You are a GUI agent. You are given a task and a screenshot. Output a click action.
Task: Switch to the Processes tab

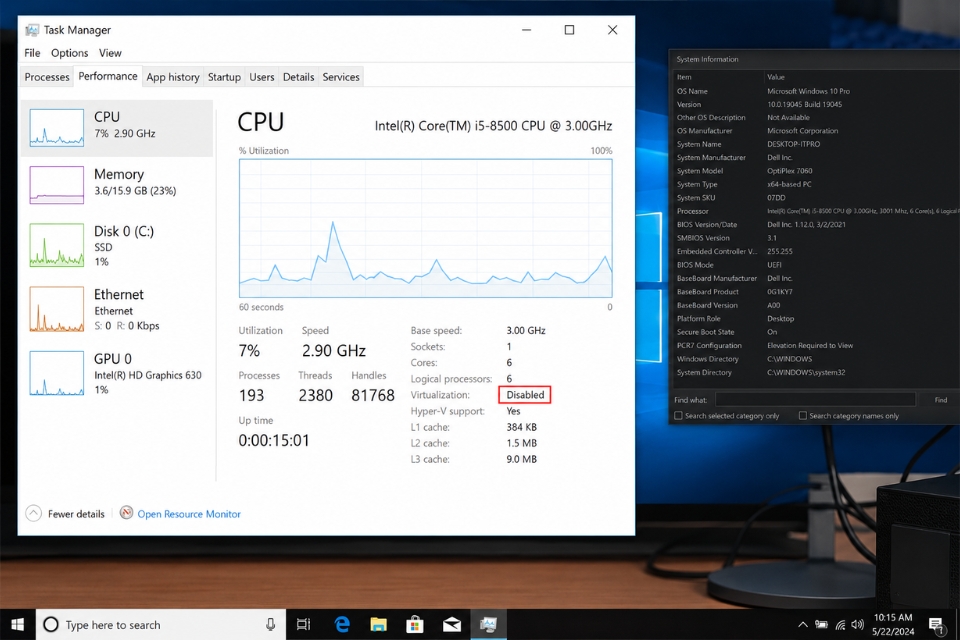[47, 77]
